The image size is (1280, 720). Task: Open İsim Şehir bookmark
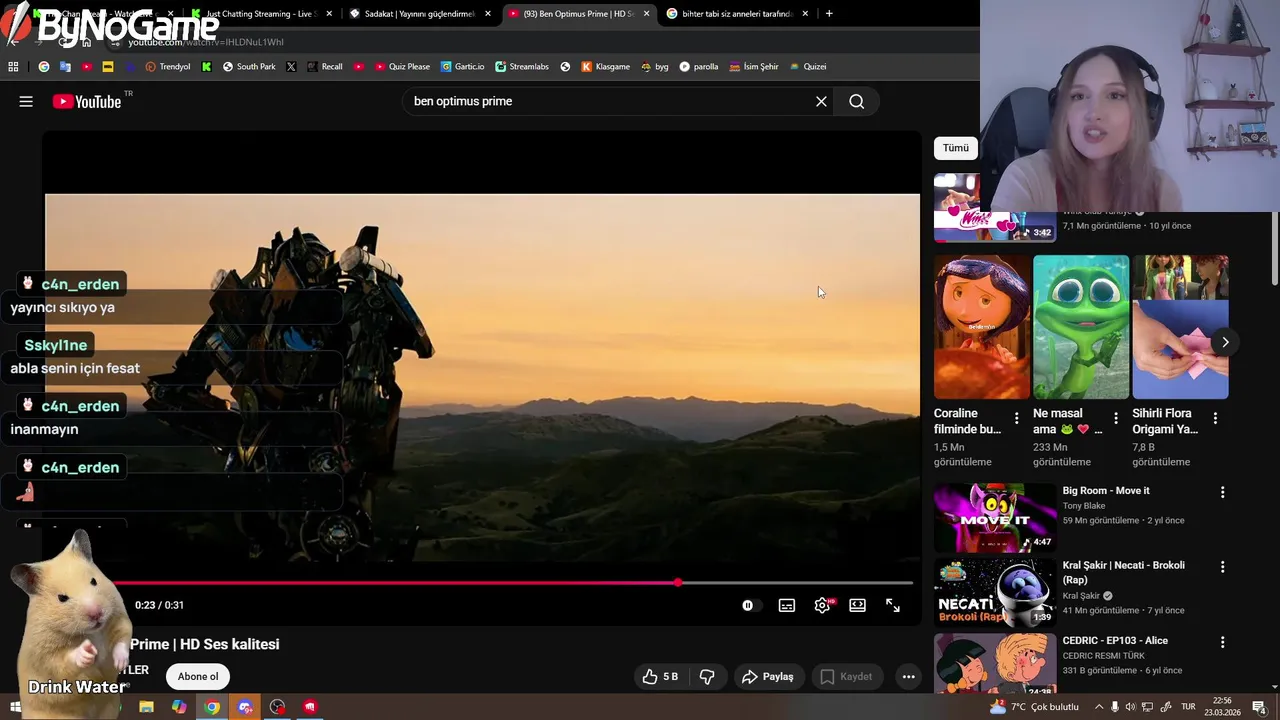[x=754, y=67]
